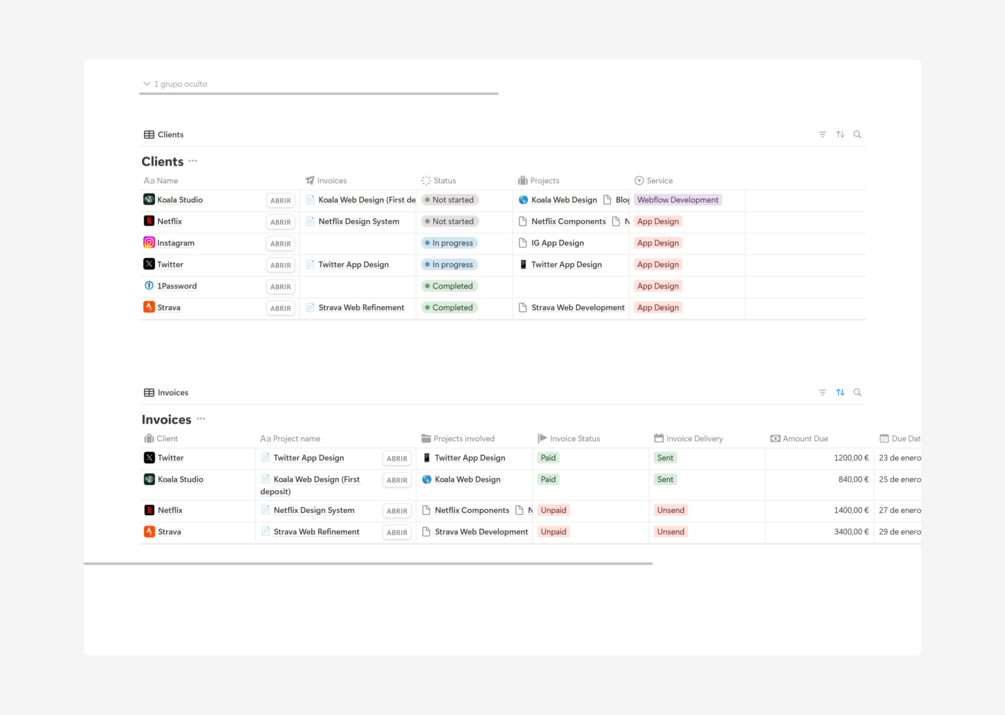Click the search icon in Clients database
1005x715 pixels.
(x=858, y=135)
